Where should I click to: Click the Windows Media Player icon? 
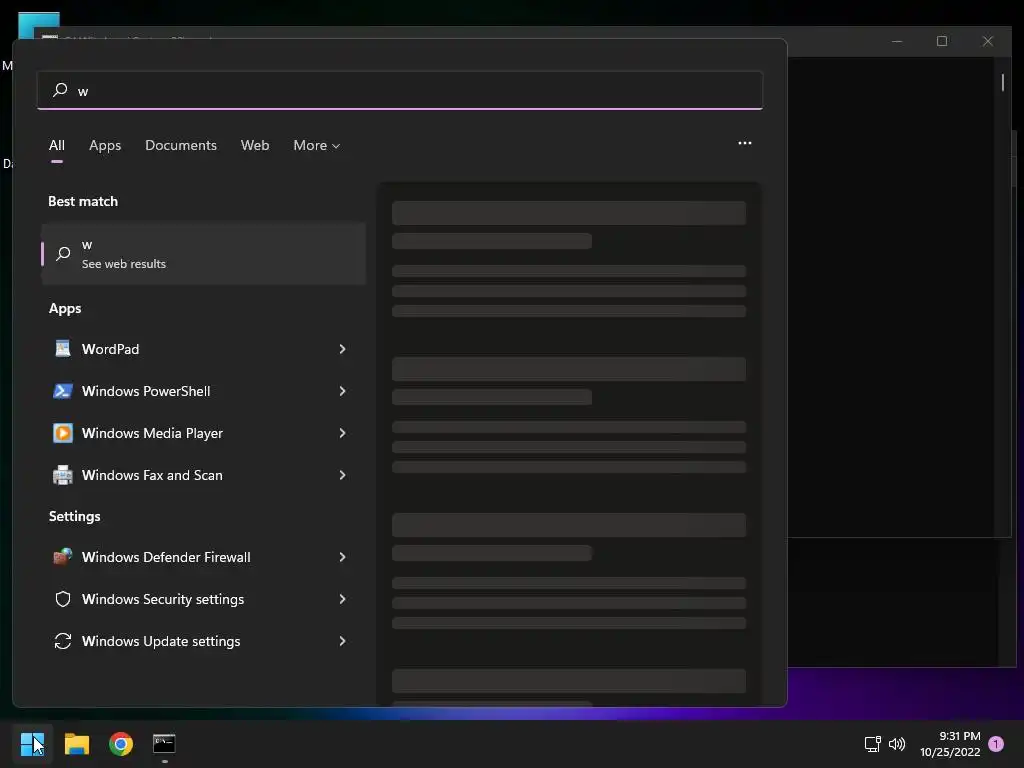pos(63,433)
